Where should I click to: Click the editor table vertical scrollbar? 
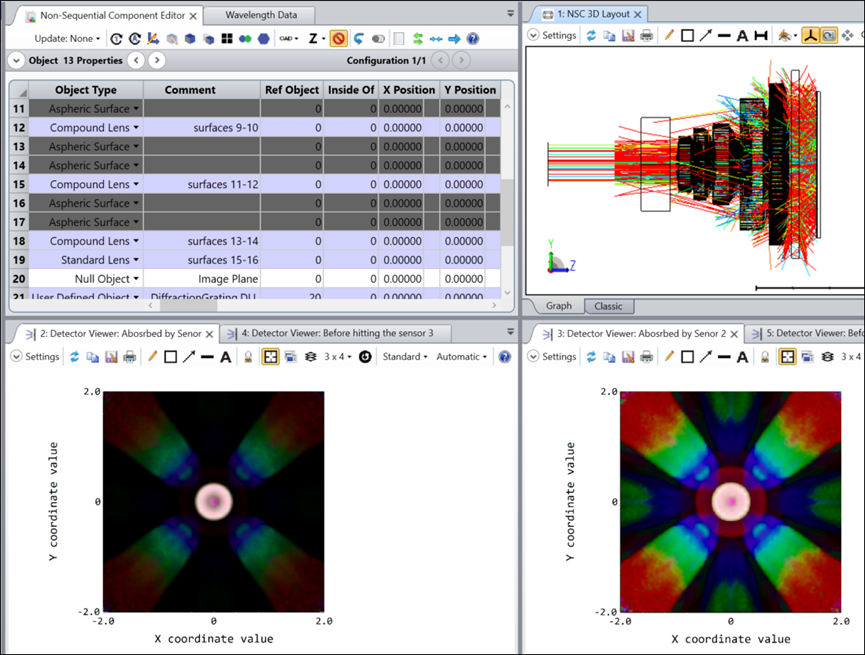pos(507,212)
